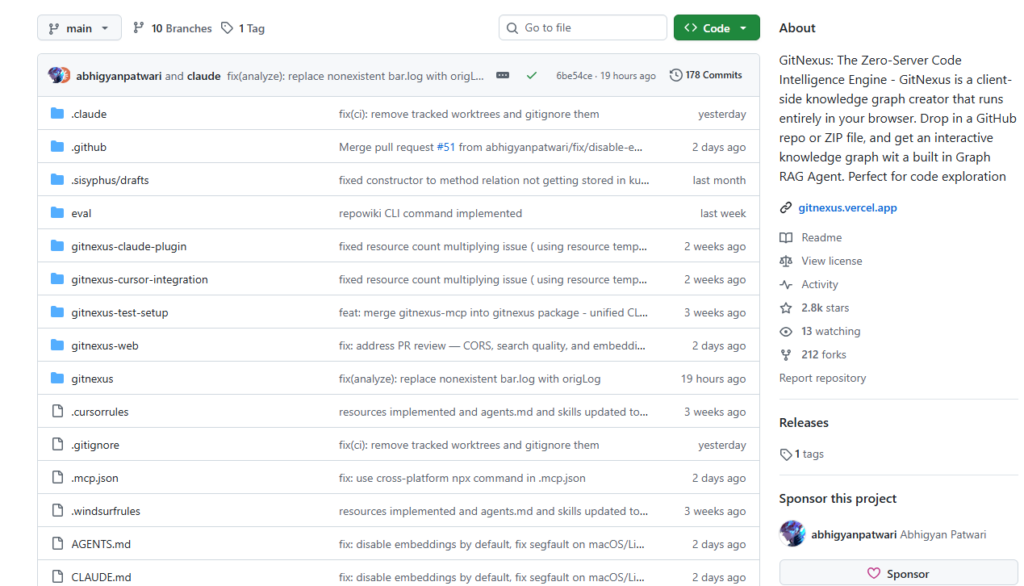This screenshot has width=1024, height=586.
Task: Click the View license scale icon
Action: pos(786,261)
